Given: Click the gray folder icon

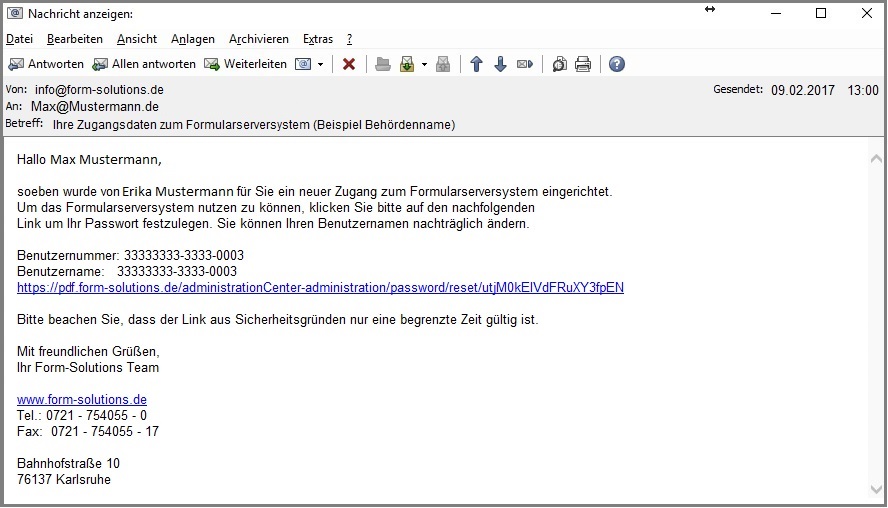Looking at the screenshot, I should 383,64.
